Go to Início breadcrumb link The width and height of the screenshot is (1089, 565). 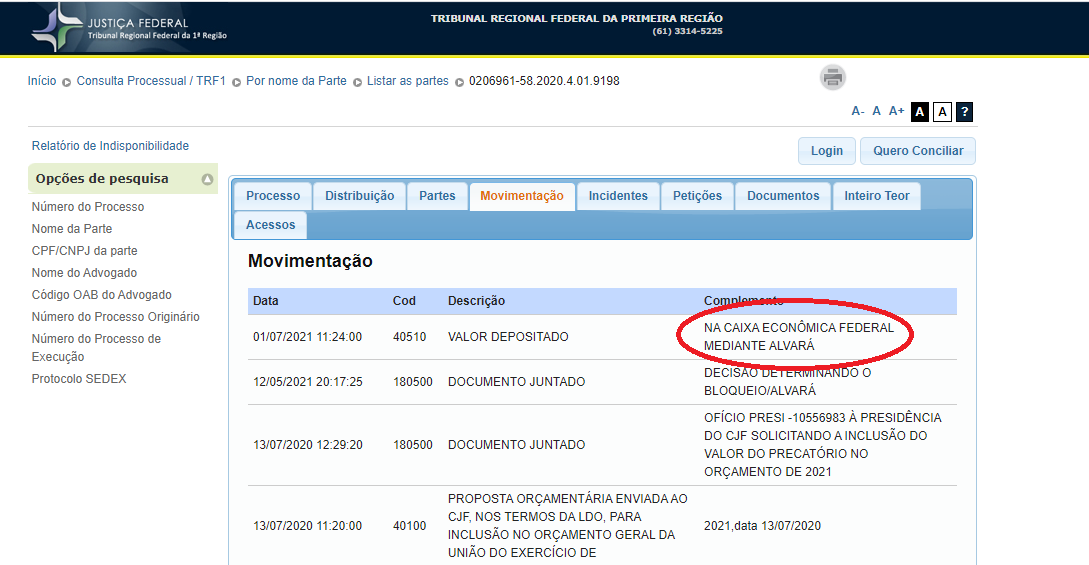coord(42,81)
